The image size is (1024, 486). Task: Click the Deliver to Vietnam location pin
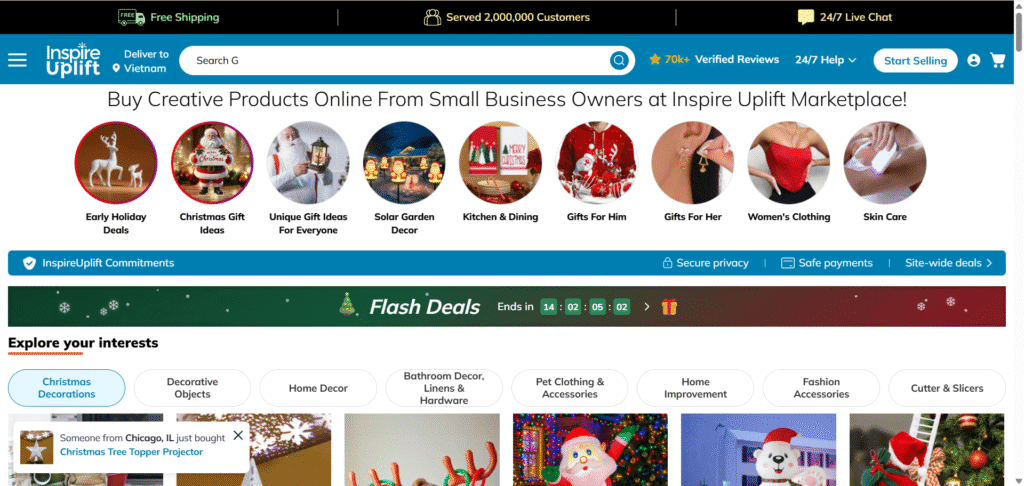point(116,68)
